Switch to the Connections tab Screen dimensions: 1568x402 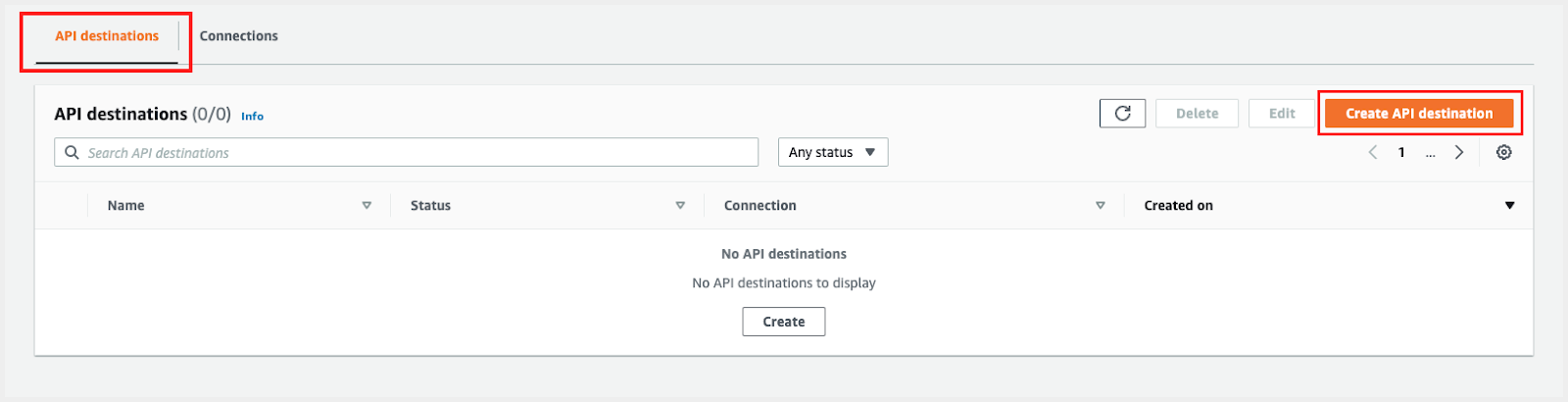[238, 36]
